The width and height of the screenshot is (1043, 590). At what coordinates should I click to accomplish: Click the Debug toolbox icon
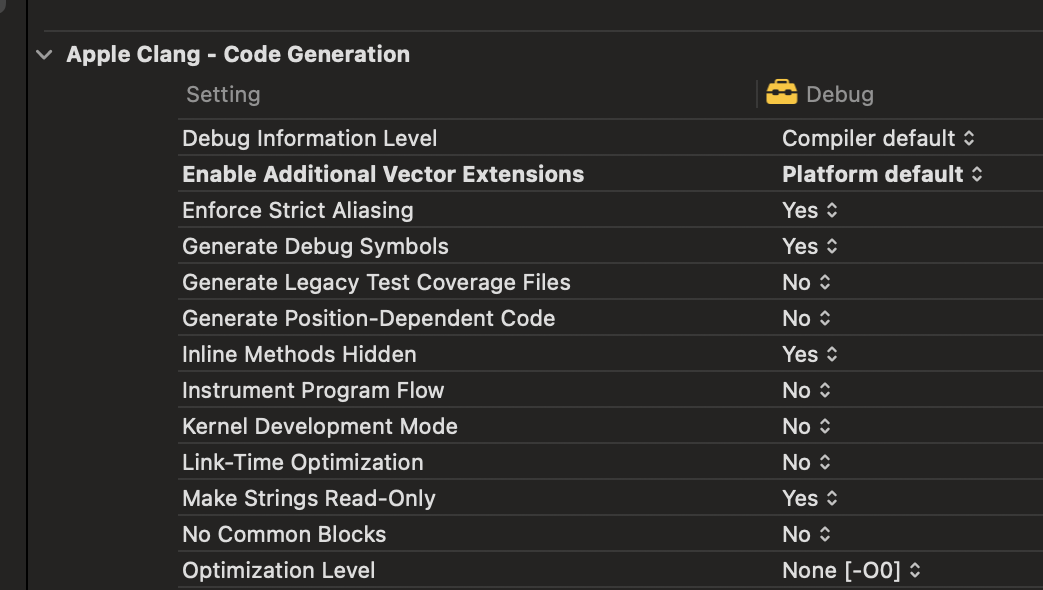pyautogui.click(x=782, y=93)
